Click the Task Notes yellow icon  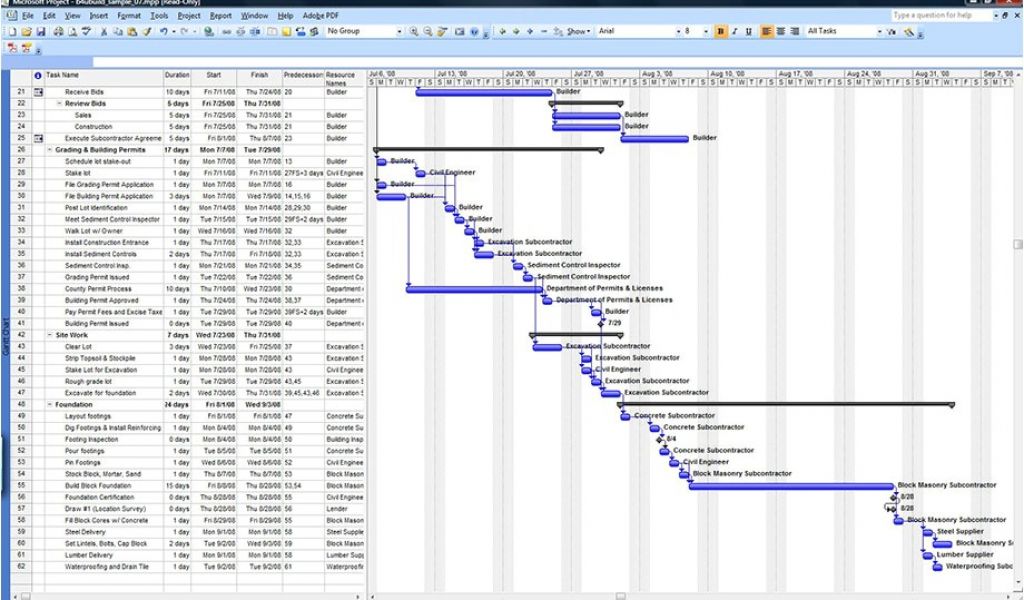286,31
